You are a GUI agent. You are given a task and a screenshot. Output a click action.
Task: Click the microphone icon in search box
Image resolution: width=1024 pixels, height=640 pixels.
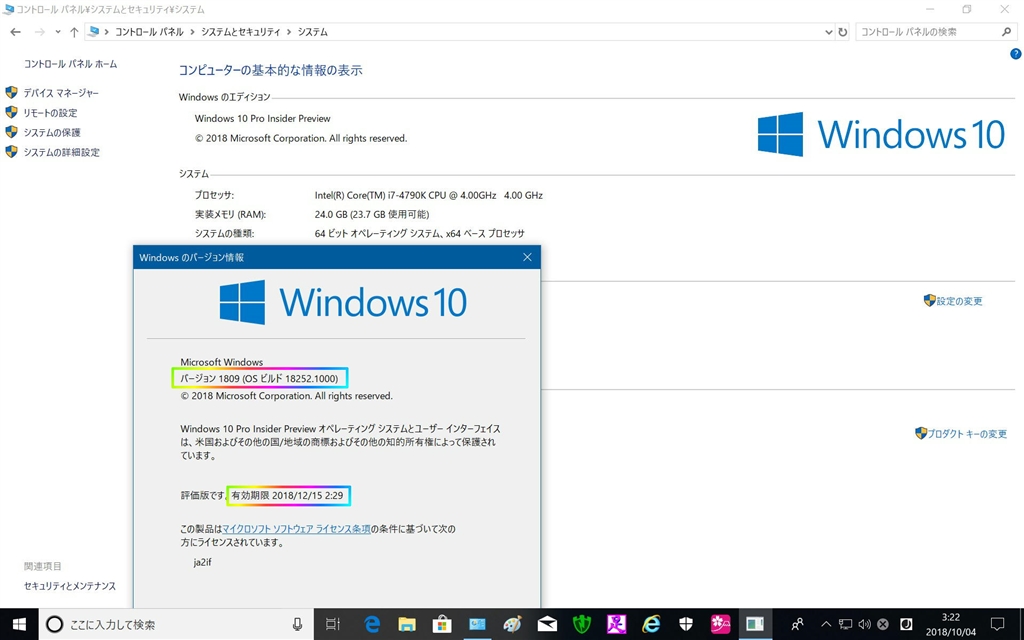[x=297, y=624]
